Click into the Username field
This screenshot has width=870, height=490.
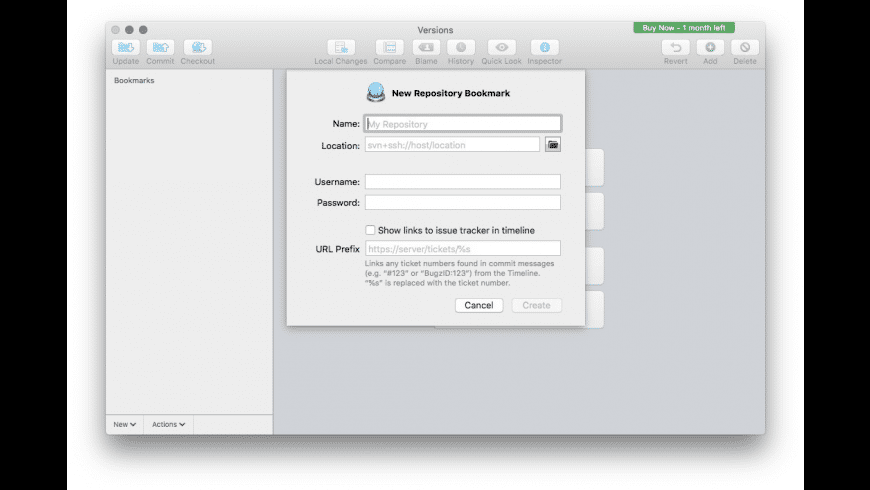click(463, 181)
